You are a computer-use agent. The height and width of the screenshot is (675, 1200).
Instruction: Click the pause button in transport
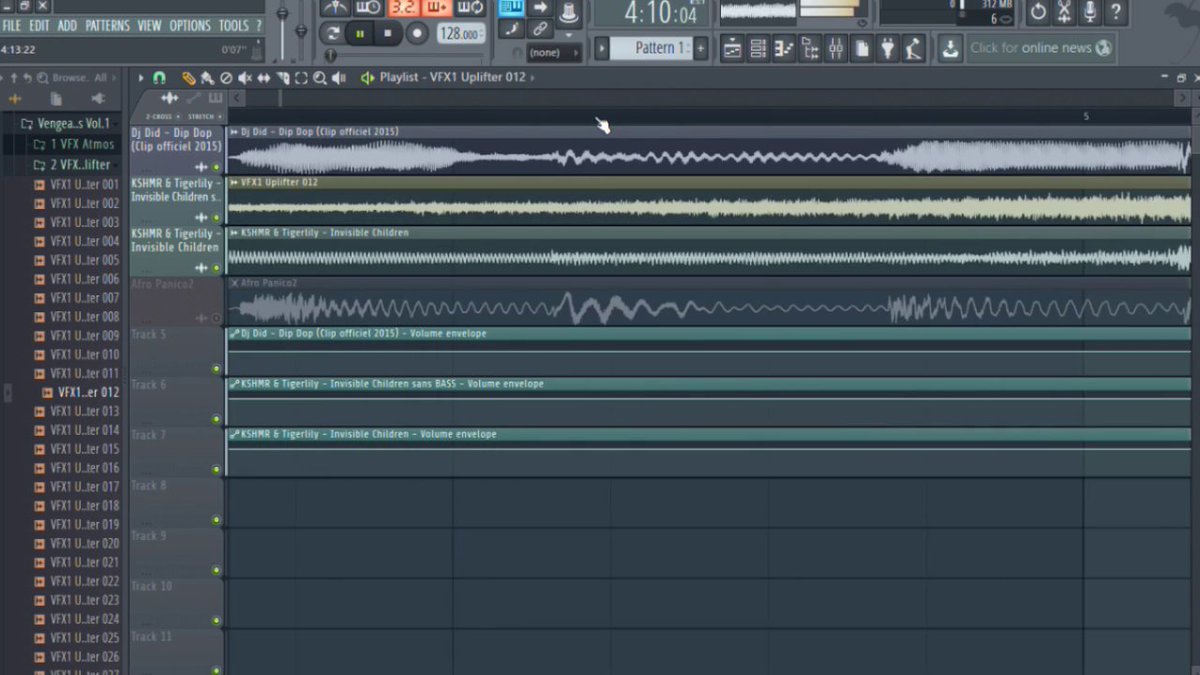[360, 33]
